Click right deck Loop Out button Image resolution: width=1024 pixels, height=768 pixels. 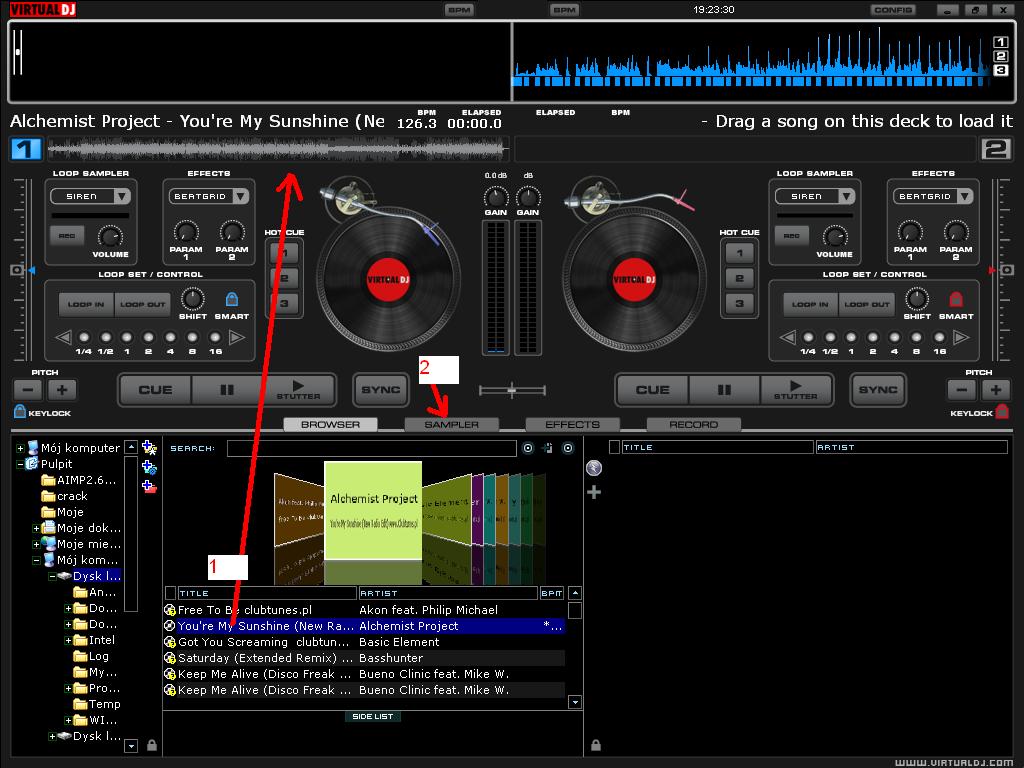tap(867, 304)
